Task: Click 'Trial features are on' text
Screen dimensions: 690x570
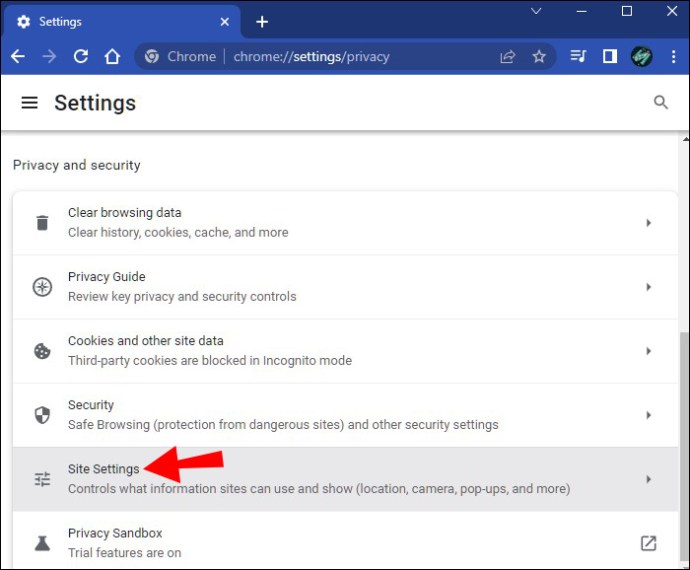Action: pyautogui.click(x=125, y=553)
